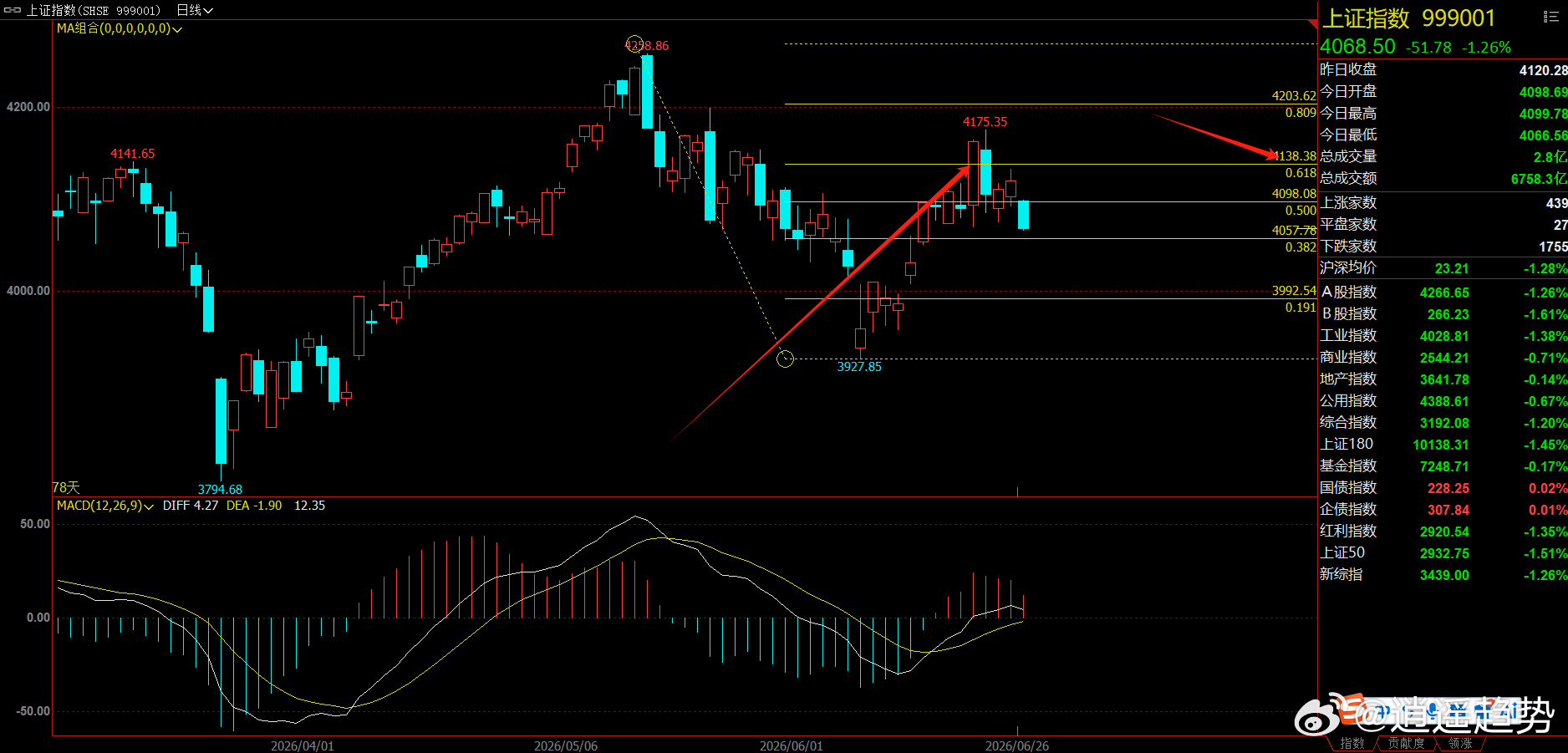This screenshot has height=753, width=1568.
Task: Click the 3992.54 retracement price
Action: [1294, 291]
